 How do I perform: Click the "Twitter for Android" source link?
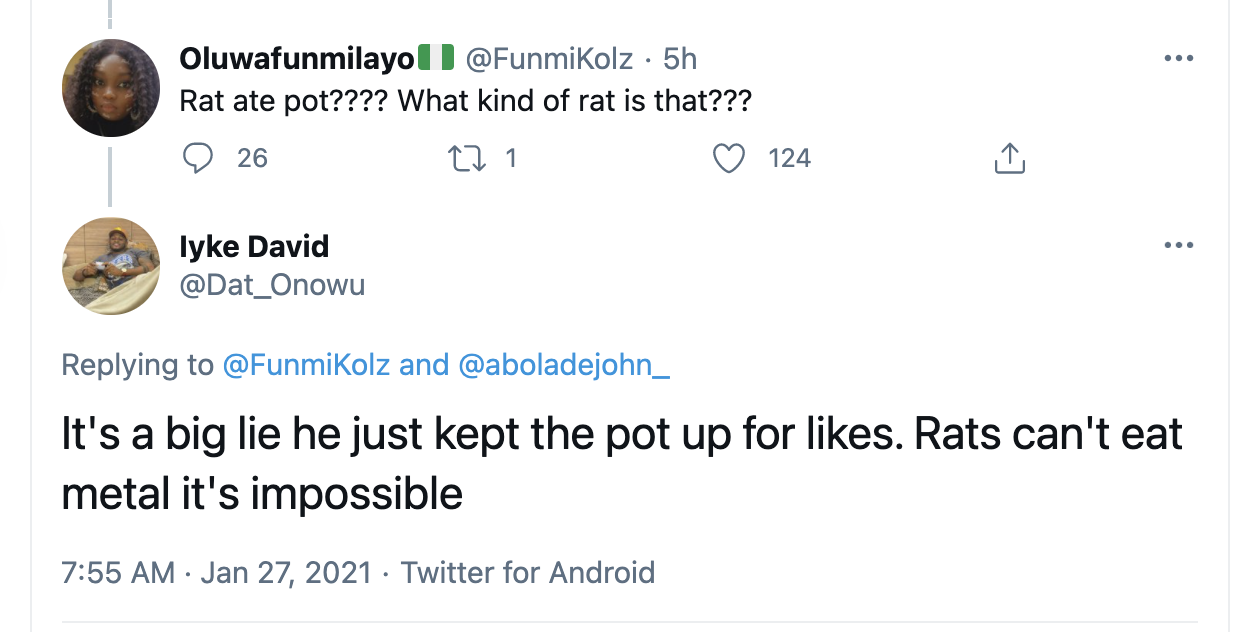click(527, 573)
